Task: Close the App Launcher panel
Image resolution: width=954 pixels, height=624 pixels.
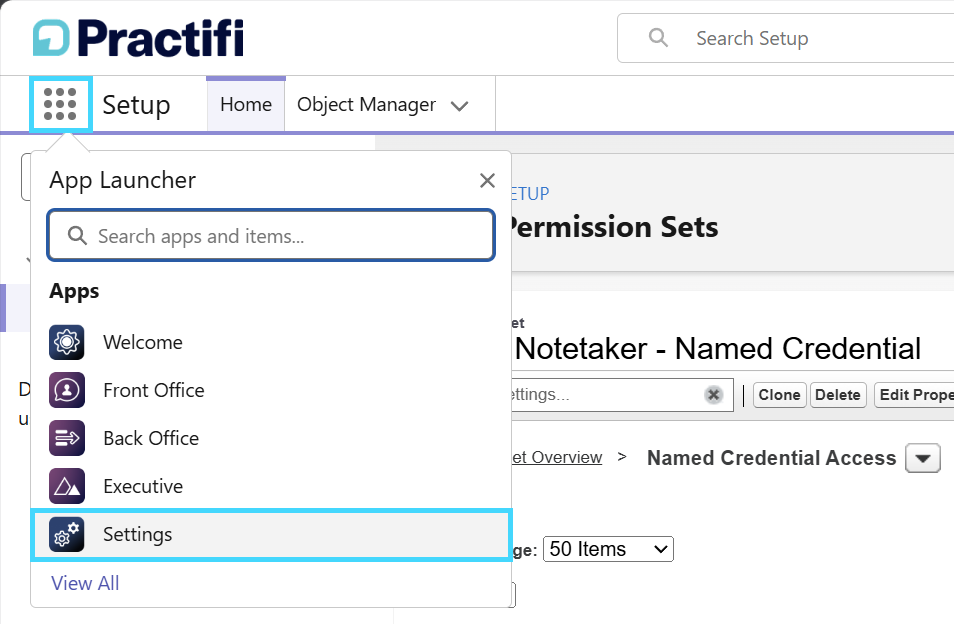Action: coord(487,181)
